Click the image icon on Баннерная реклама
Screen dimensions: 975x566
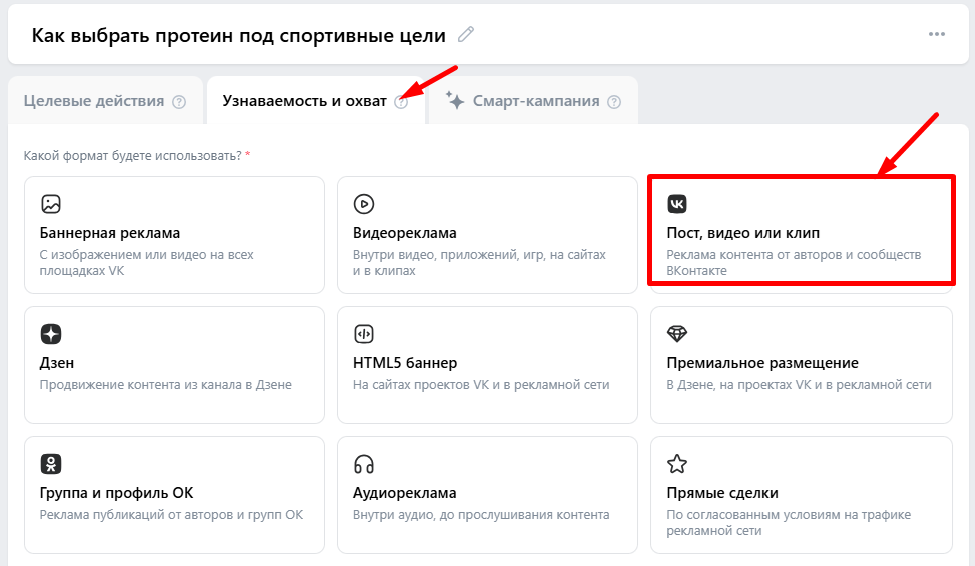[x=51, y=204]
